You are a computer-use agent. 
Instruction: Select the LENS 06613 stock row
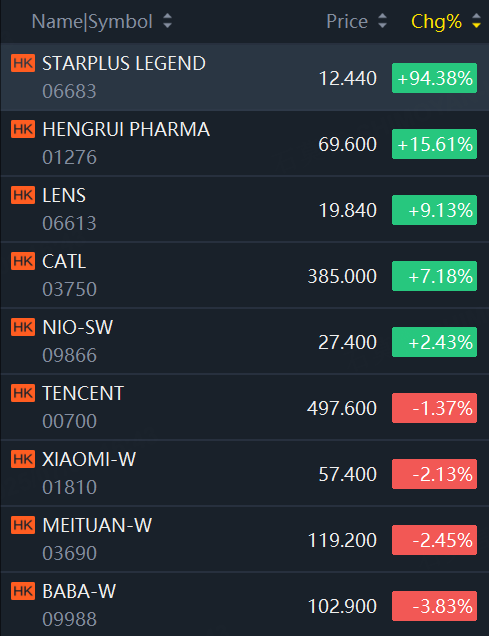(244, 209)
